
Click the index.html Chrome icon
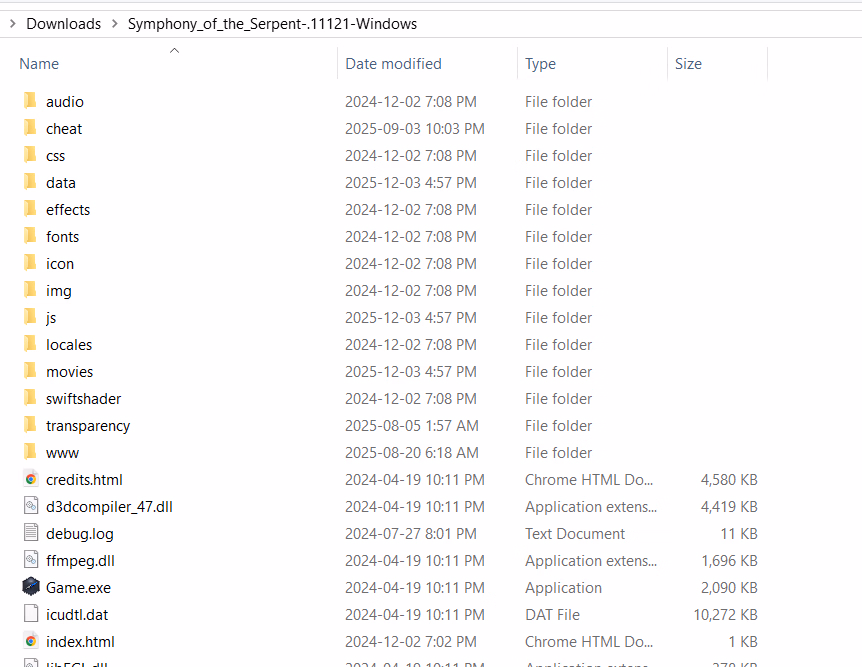click(30, 641)
